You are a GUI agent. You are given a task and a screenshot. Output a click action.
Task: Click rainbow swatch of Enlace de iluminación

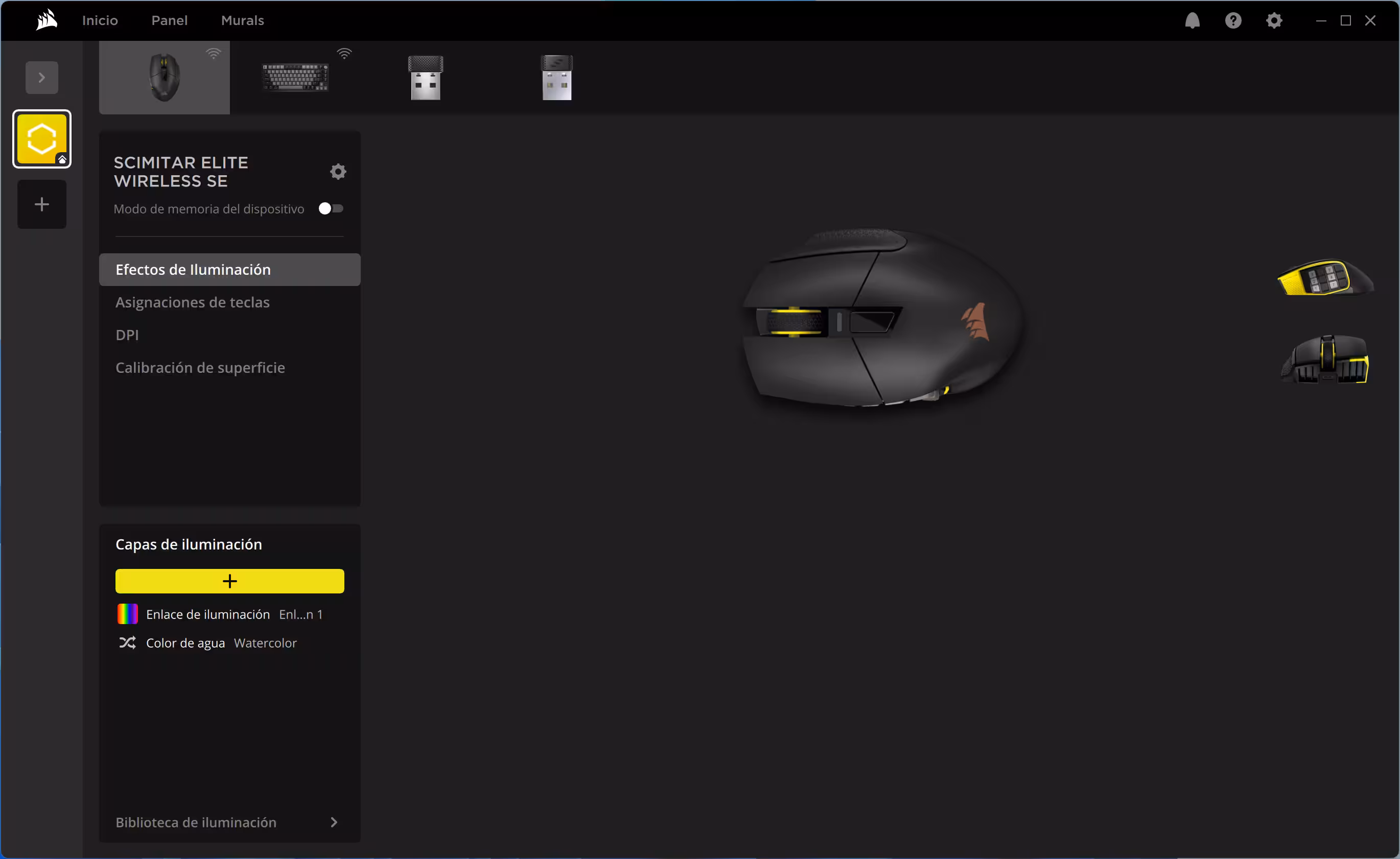pos(127,614)
